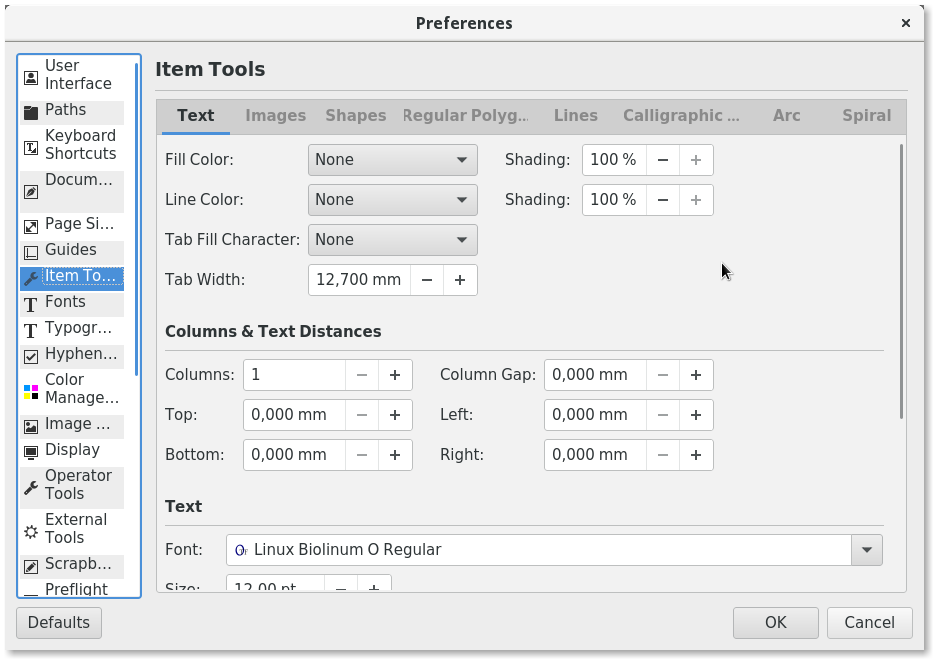Open the Guides section icon
This screenshot has height=659, width=933.
tap(31, 251)
